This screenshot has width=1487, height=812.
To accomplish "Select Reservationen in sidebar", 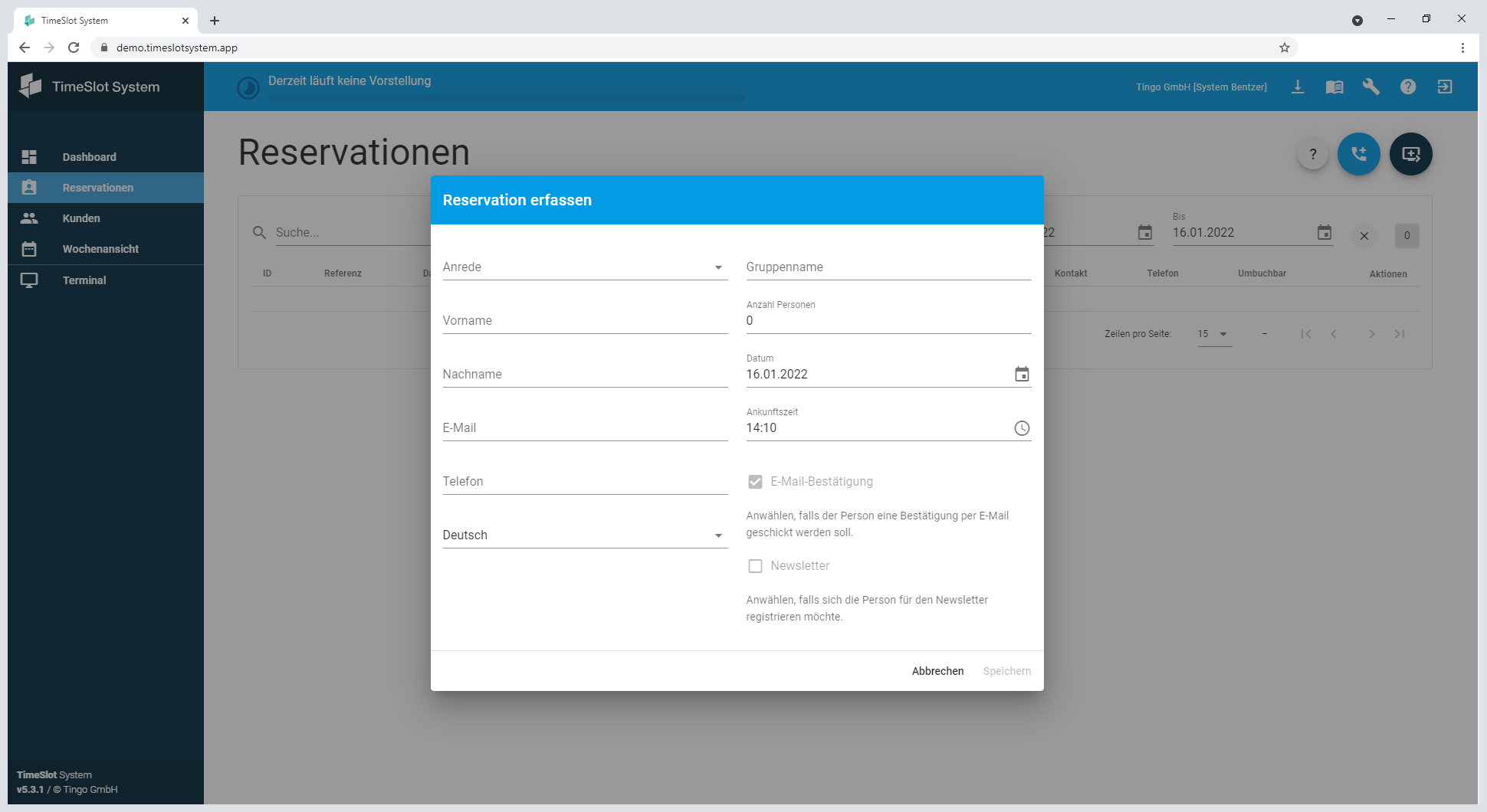I will [x=106, y=188].
